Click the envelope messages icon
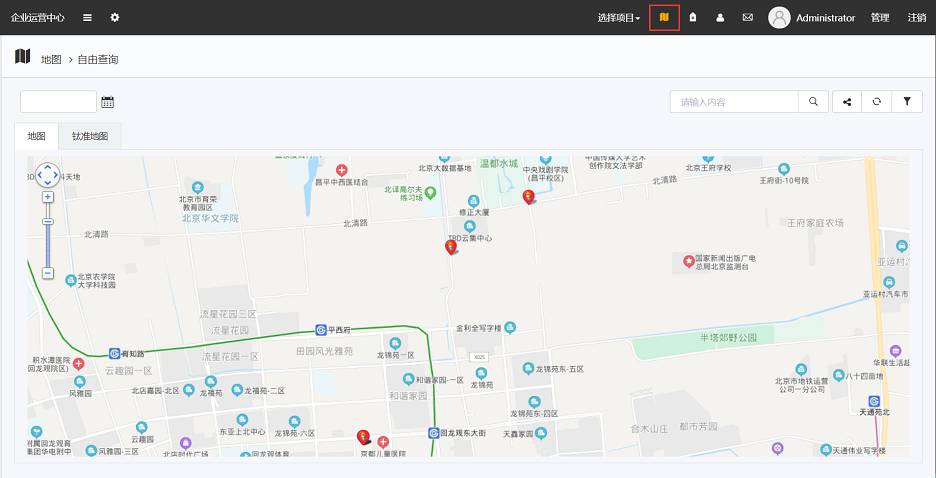Image resolution: width=936 pixels, height=478 pixels. (x=747, y=18)
